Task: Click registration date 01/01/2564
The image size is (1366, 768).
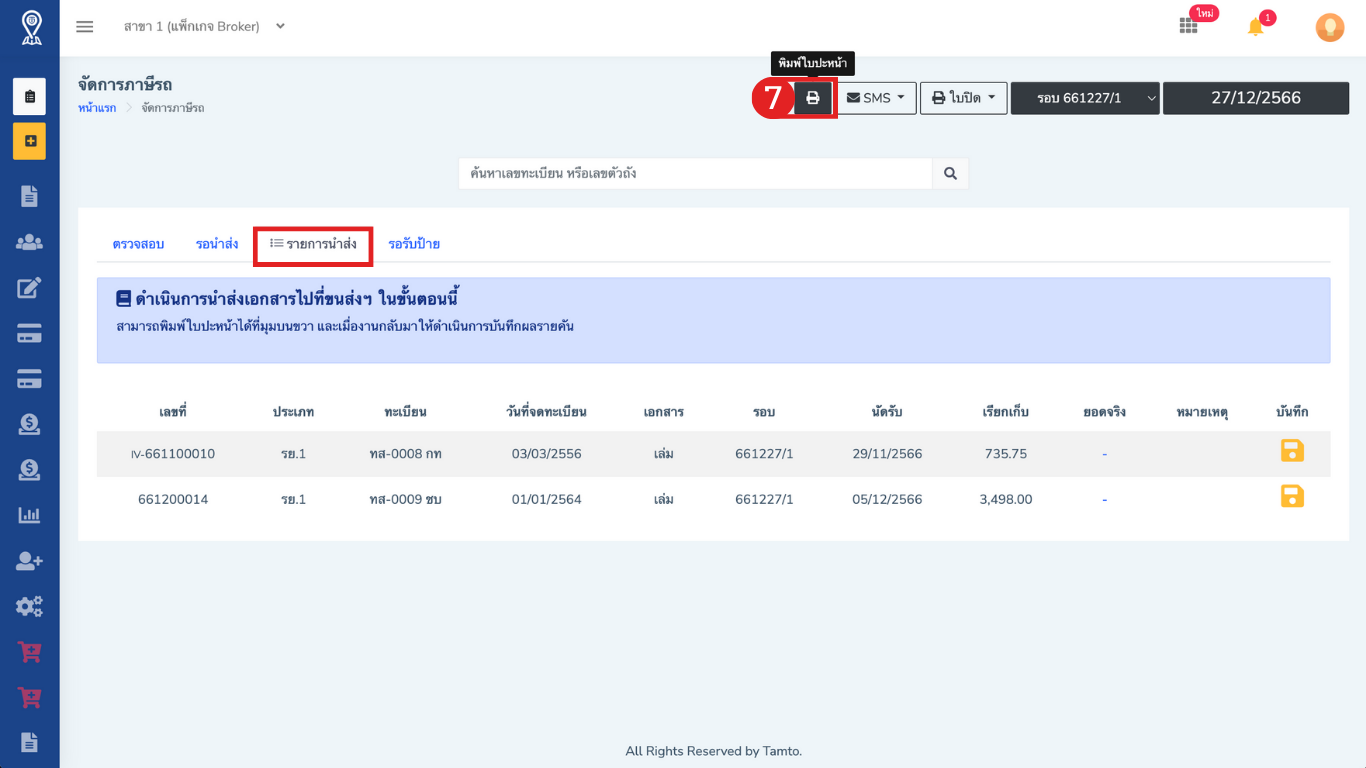Action: coord(546,499)
